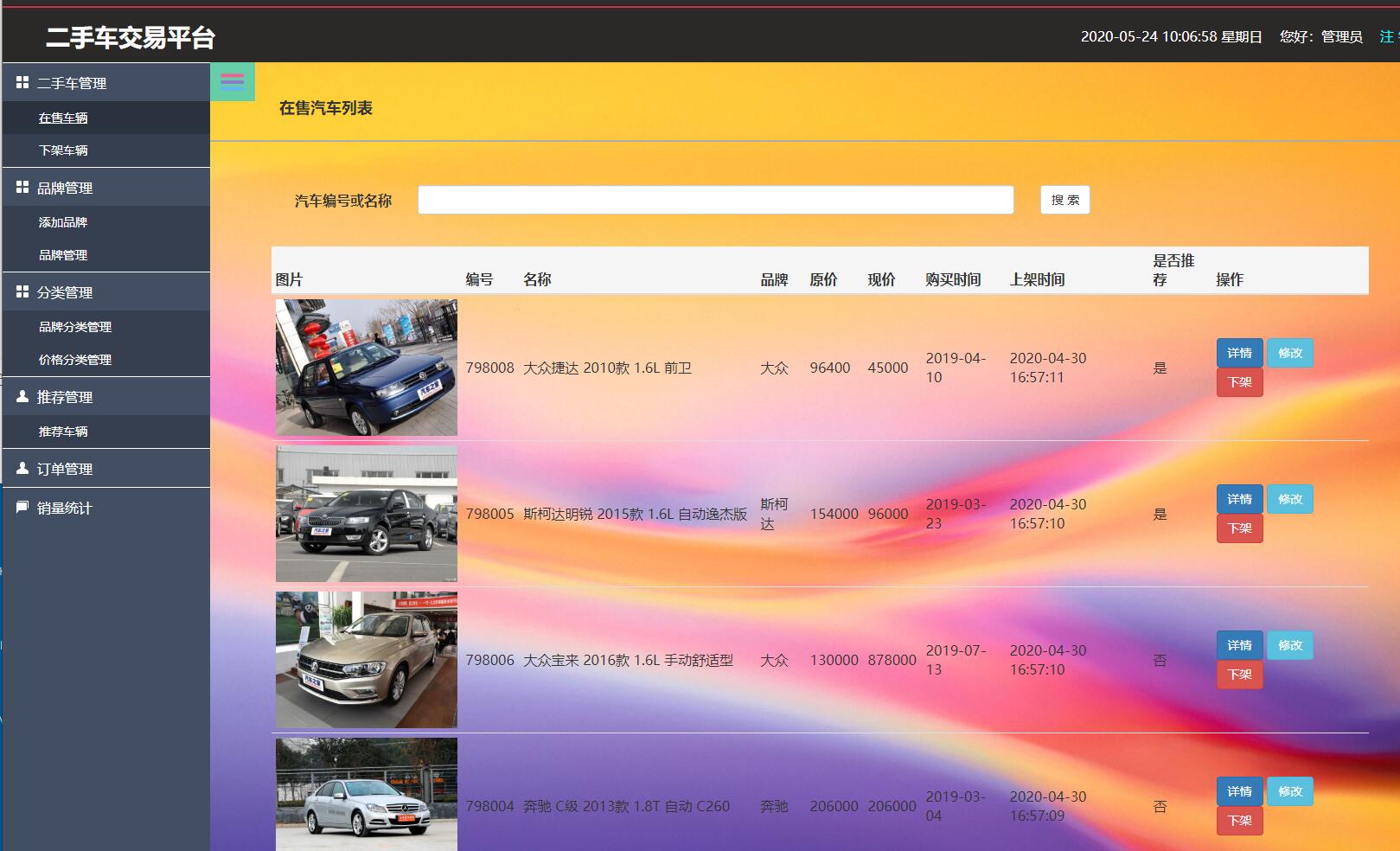The width and height of the screenshot is (1400, 851).
Task: Open the 大众捷达 car thumbnail
Action: [366, 367]
